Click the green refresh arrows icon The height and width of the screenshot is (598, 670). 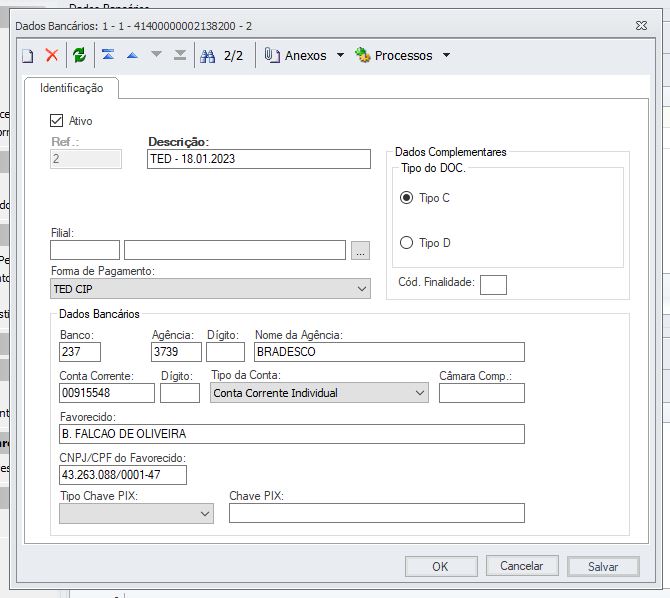coord(79,56)
